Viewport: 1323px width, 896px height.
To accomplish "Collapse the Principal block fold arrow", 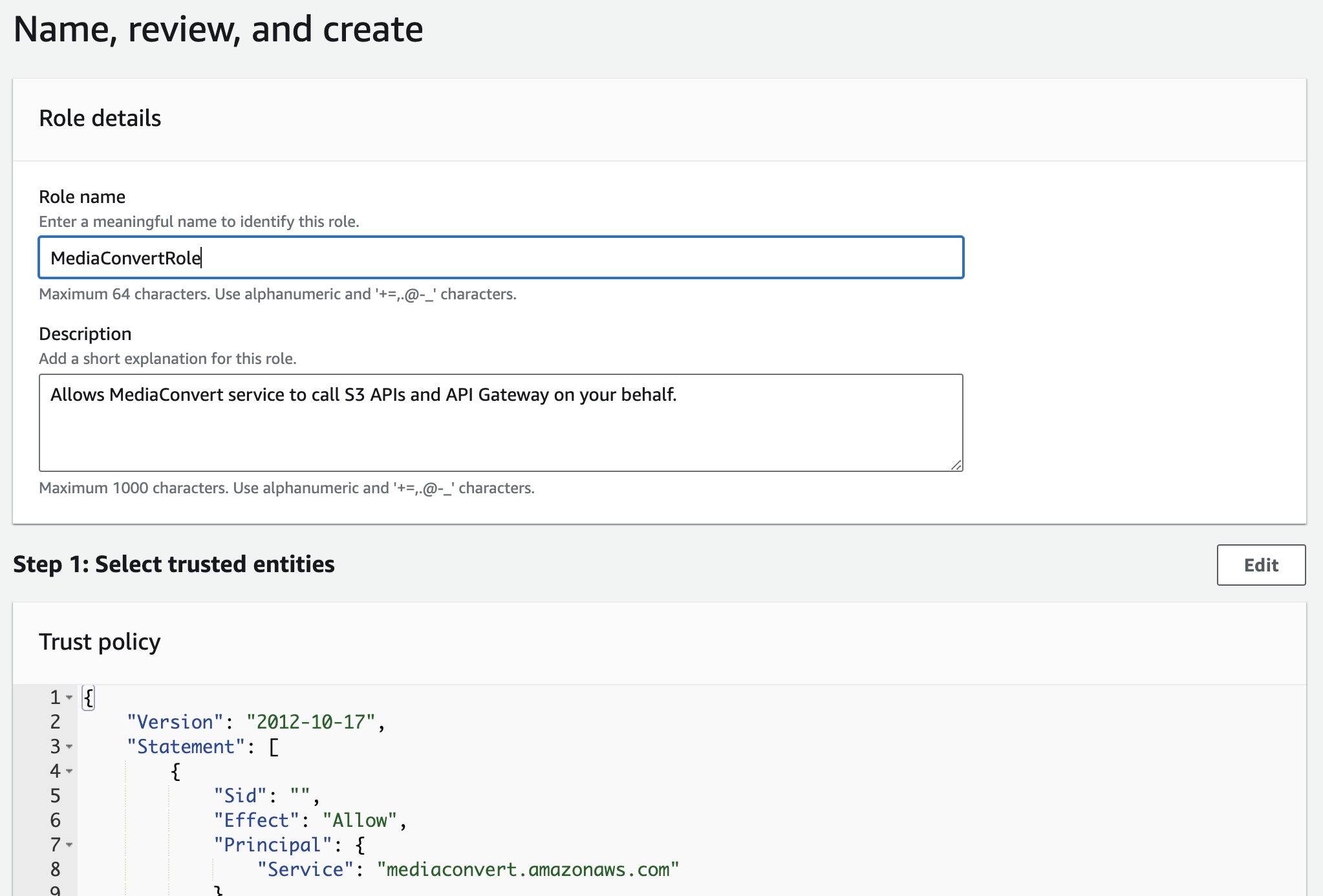I will click(69, 845).
